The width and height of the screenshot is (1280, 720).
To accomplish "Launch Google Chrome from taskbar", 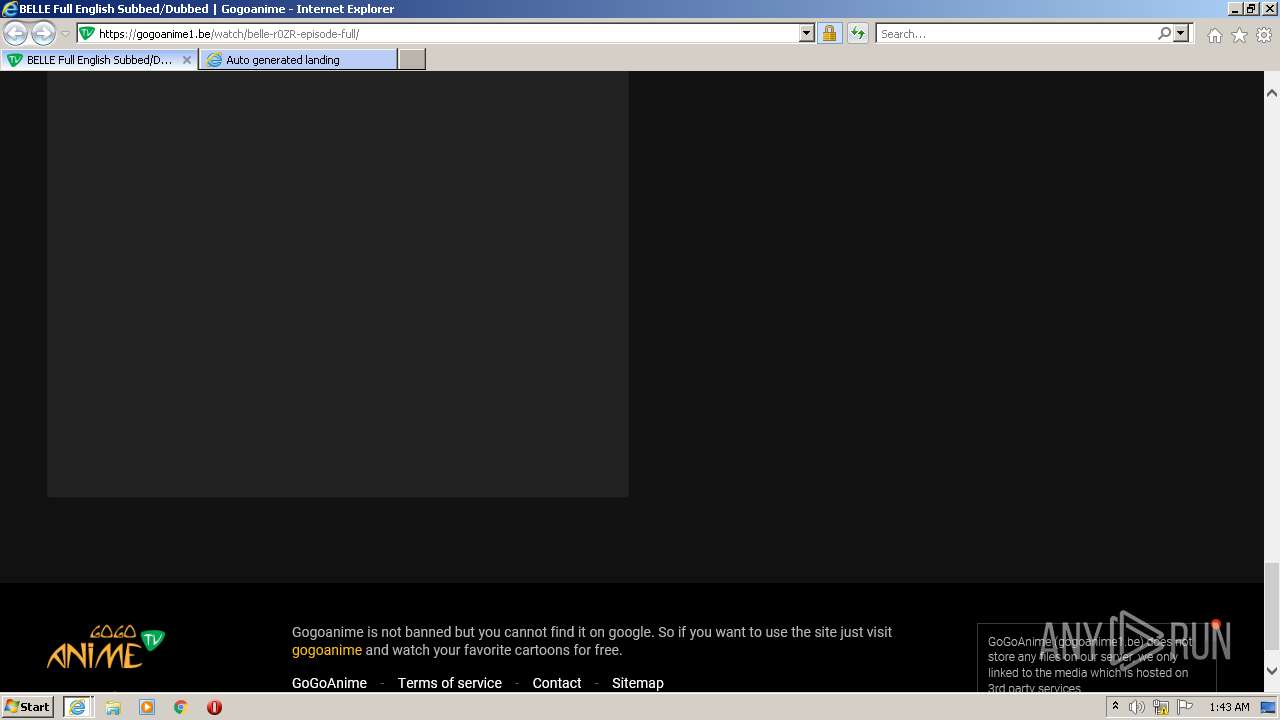I will click(x=181, y=707).
